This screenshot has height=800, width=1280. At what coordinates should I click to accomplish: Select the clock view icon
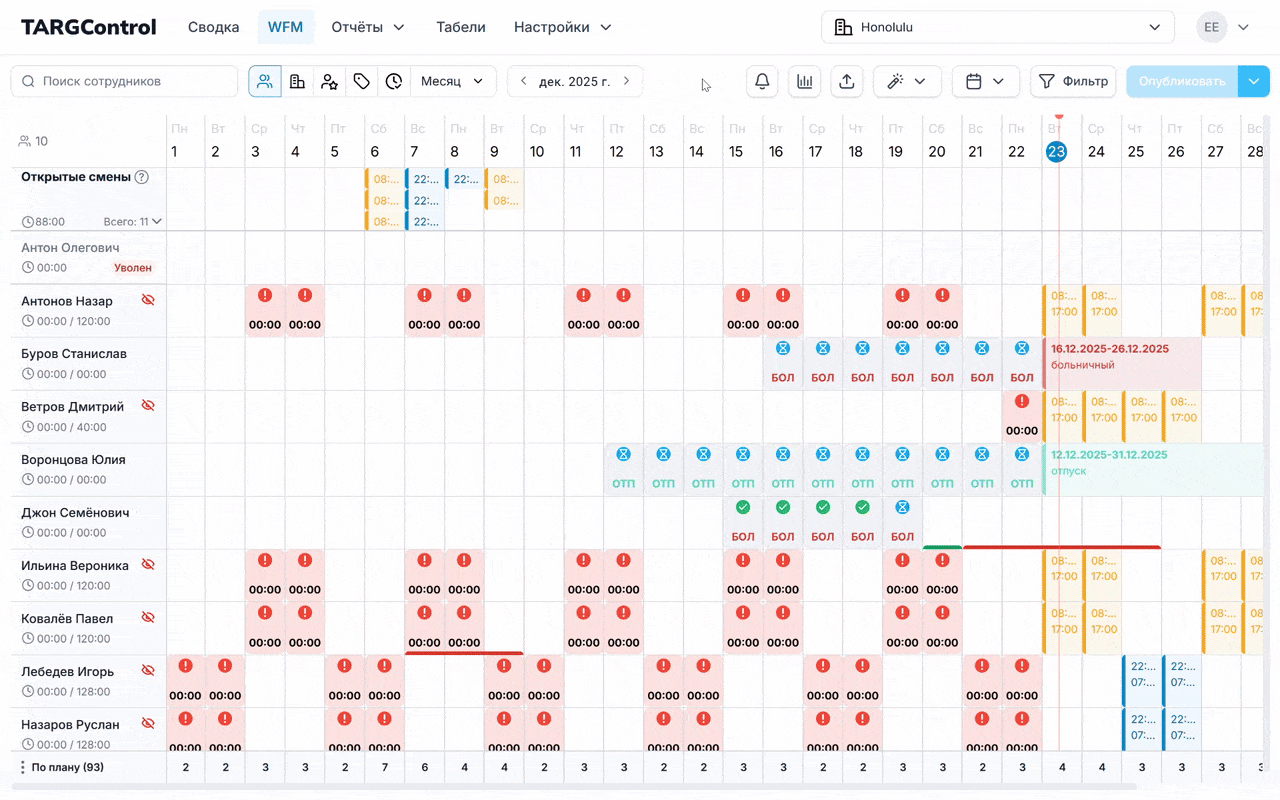click(394, 81)
